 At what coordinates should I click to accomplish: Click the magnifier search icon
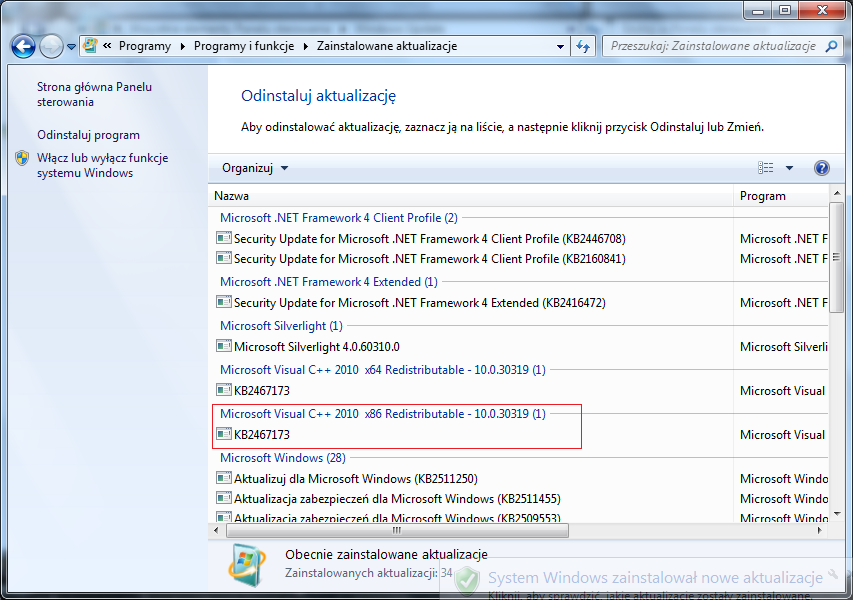click(x=831, y=46)
